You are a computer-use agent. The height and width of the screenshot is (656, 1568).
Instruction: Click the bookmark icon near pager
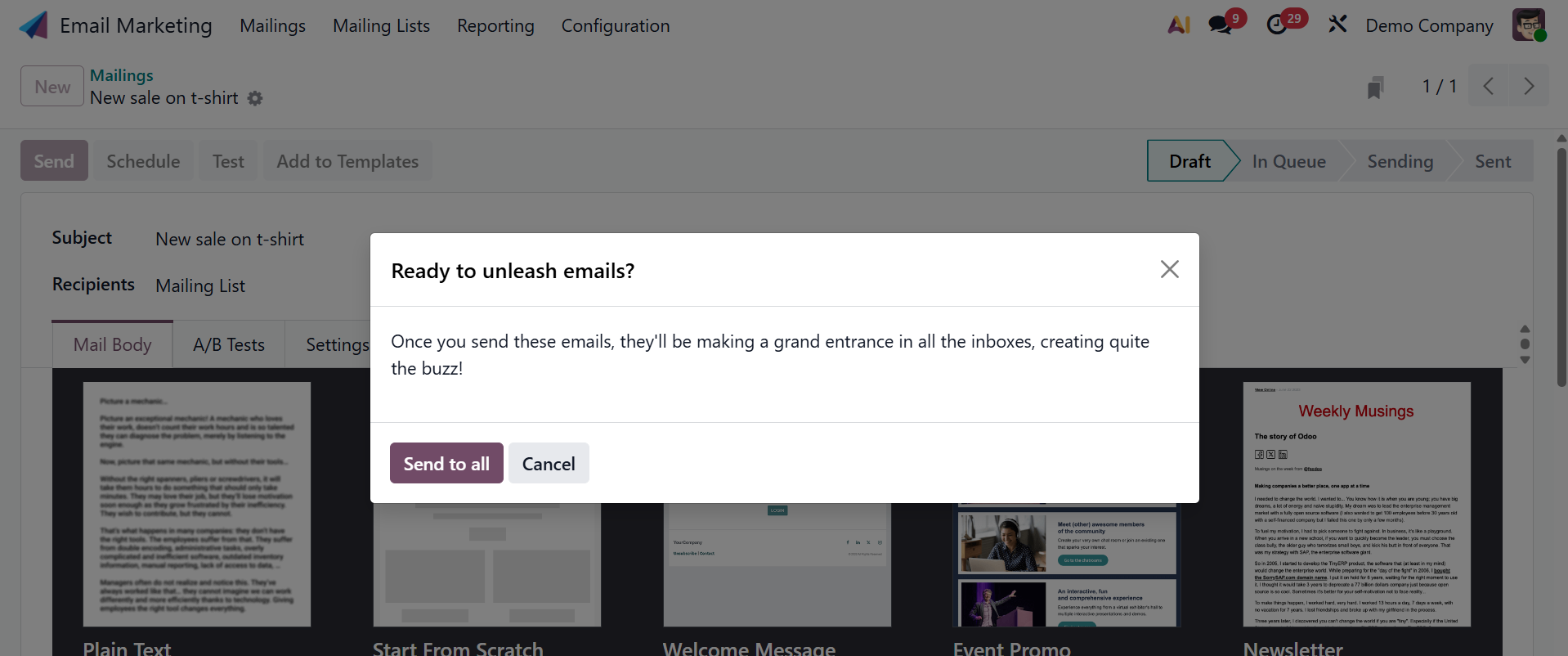click(1375, 87)
